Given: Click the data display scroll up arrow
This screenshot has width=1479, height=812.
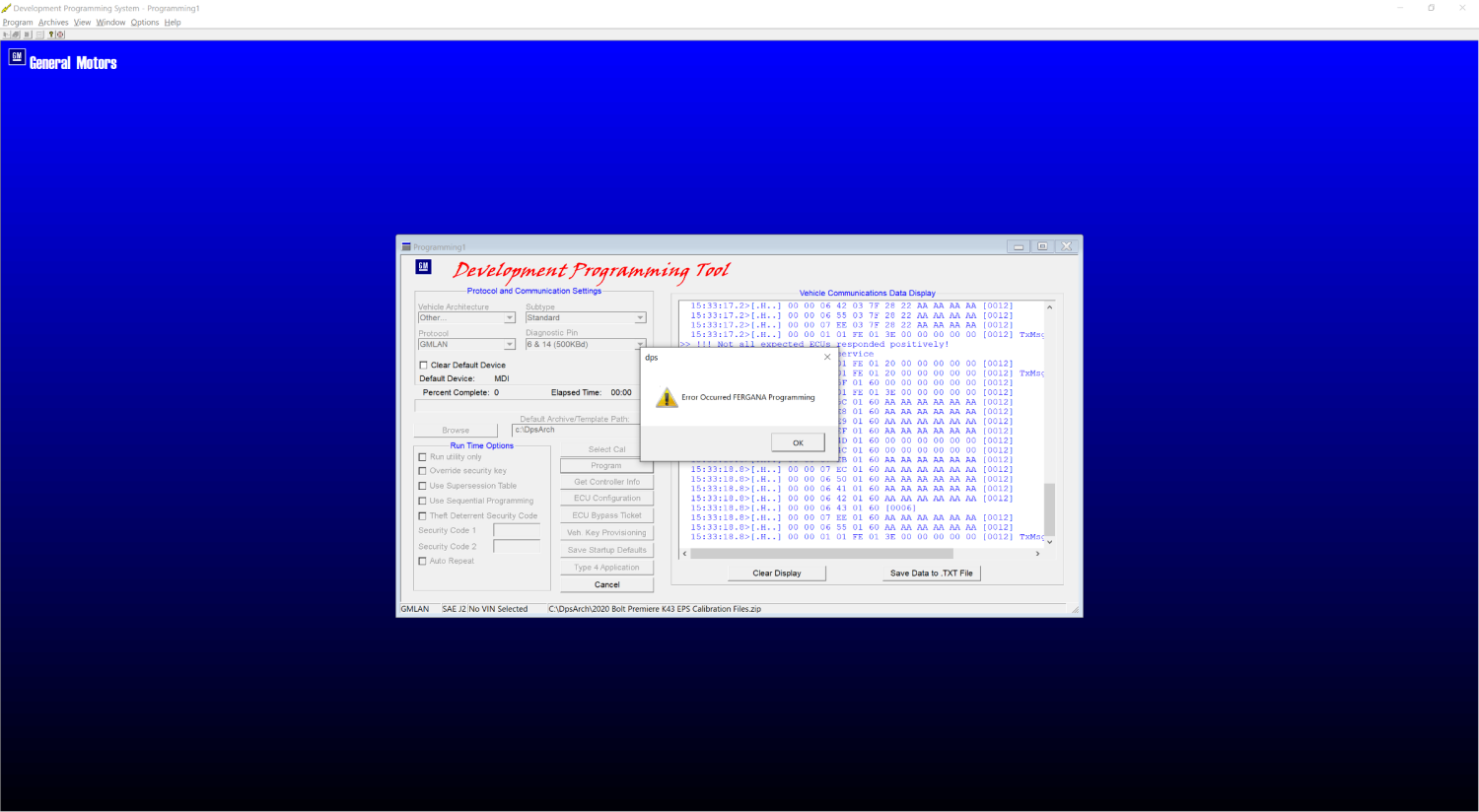Looking at the screenshot, I should [1049, 307].
